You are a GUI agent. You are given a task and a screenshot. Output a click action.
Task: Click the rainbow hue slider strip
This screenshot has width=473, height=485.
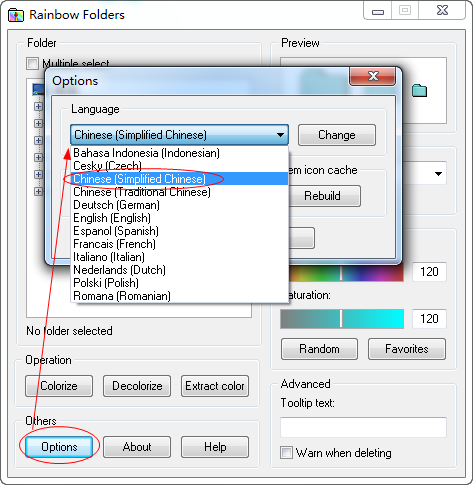click(346, 272)
